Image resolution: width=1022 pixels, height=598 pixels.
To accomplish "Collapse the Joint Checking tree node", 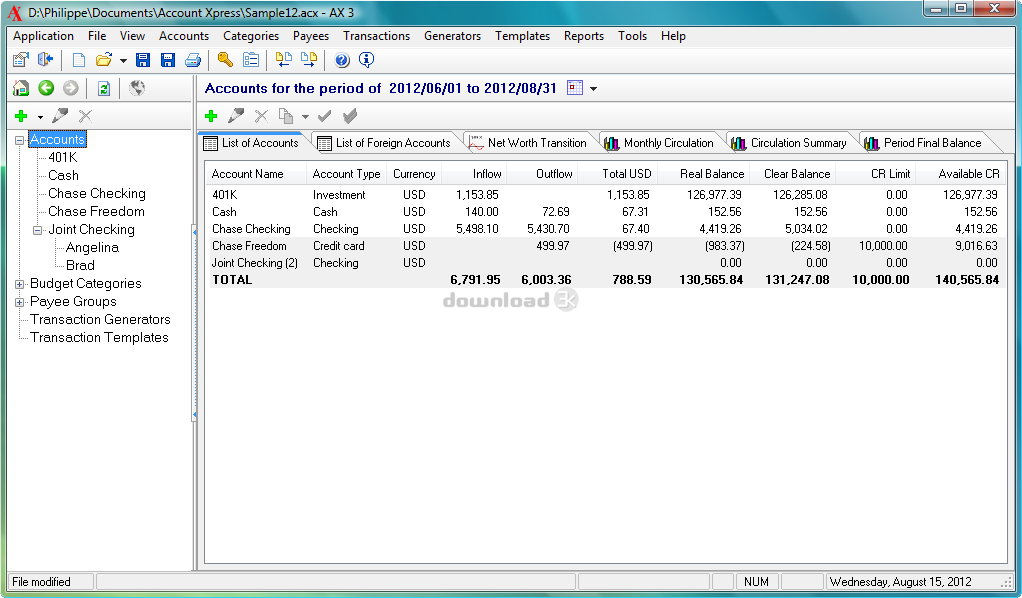I will pos(37,230).
